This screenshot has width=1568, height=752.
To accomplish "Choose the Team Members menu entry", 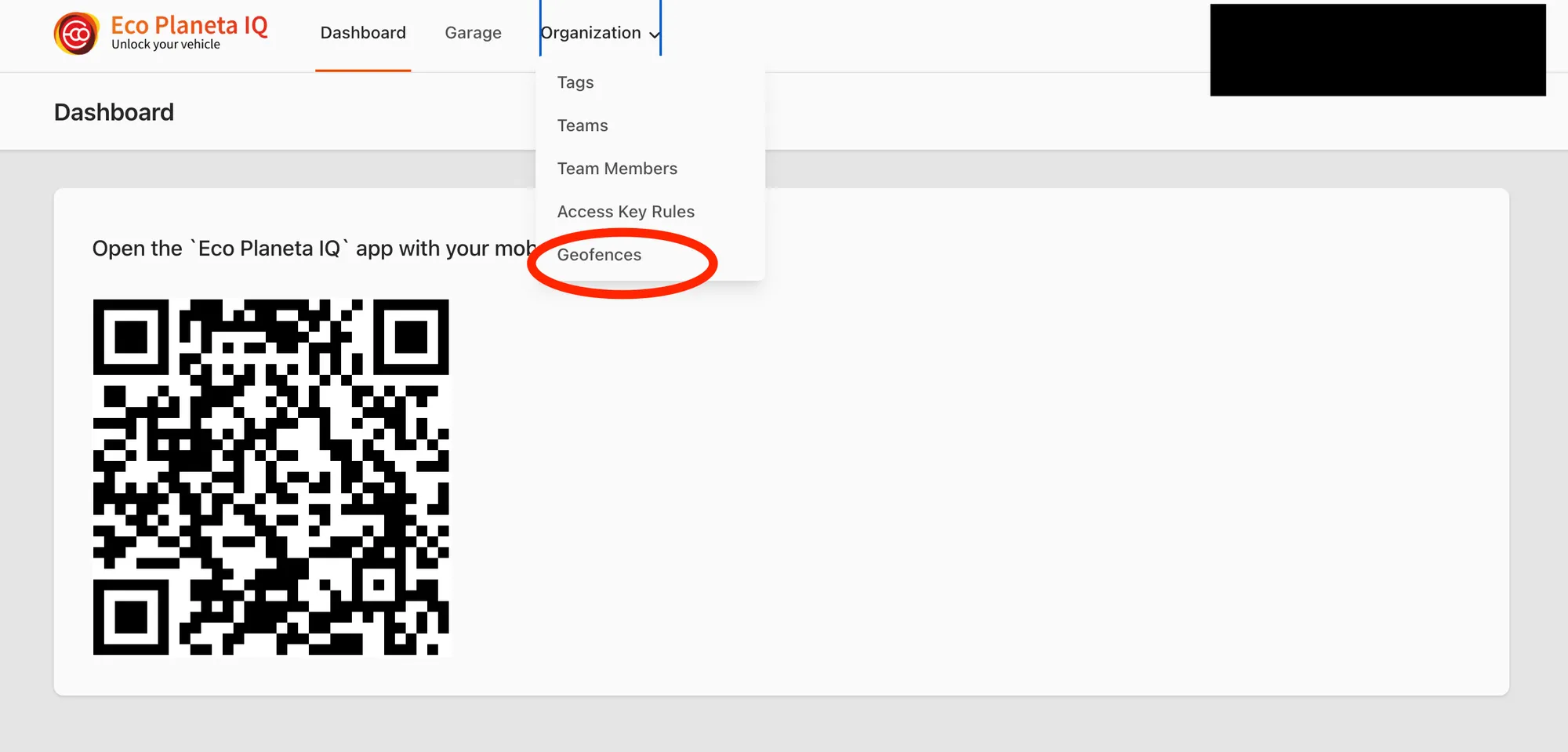I will click(617, 169).
